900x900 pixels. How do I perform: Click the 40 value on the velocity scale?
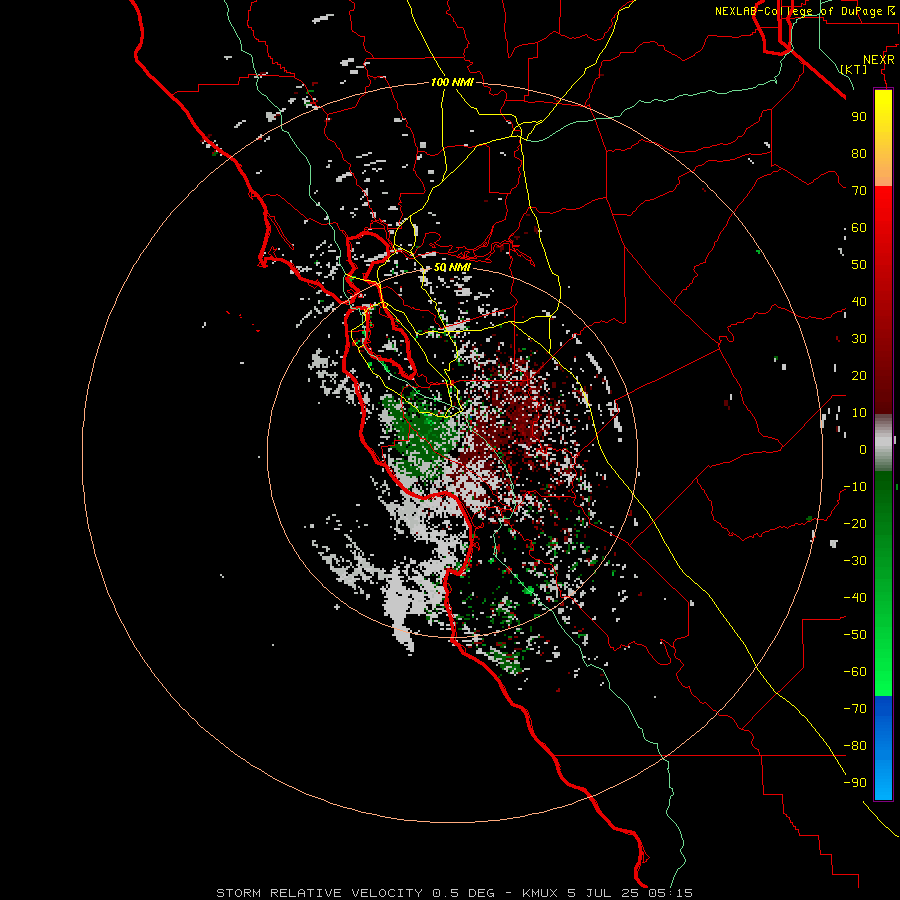(859, 302)
